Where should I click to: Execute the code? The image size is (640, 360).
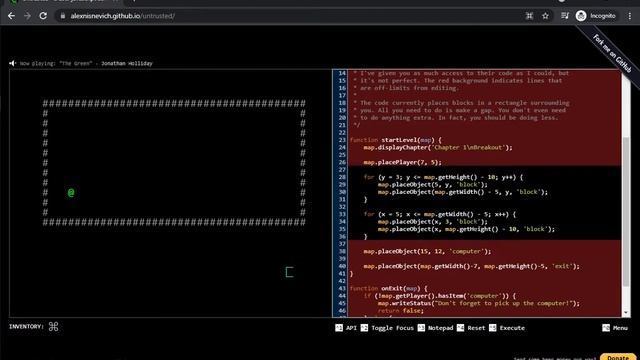click(507, 328)
